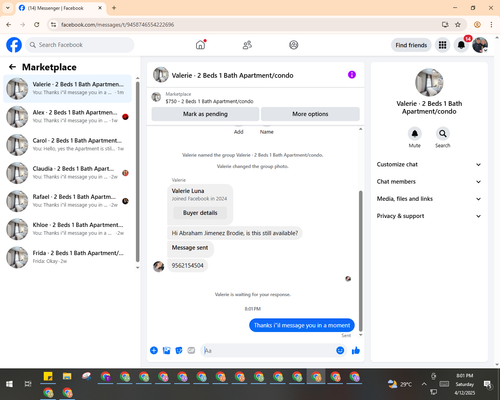
Task: Mute the chat using bell icon
Action: click(415, 134)
